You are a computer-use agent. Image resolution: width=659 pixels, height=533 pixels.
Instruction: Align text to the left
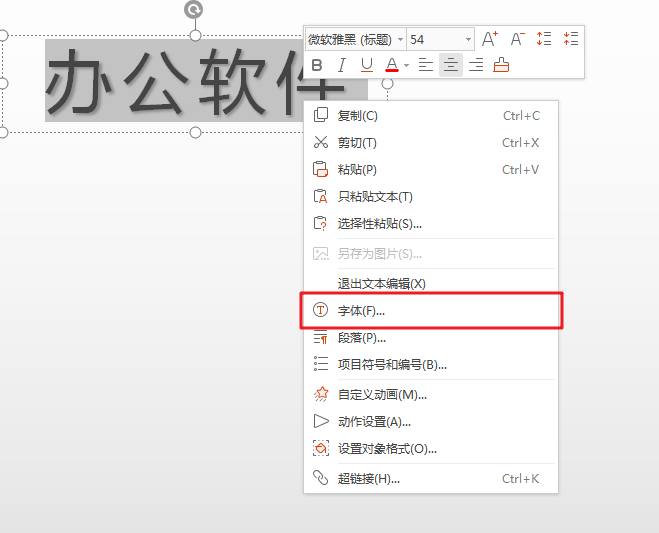(x=426, y=65)
